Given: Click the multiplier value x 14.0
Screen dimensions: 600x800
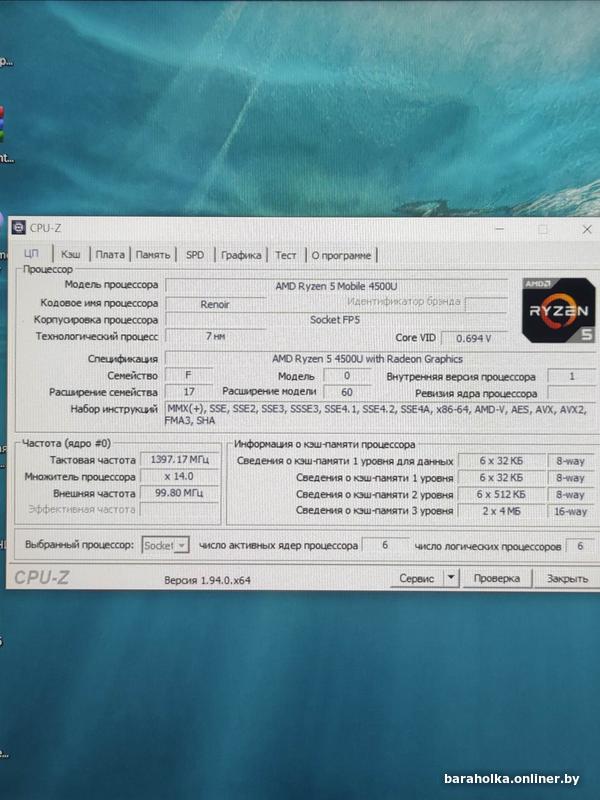Looking at the screenshot, I should pyautogui.click(x=180, y=476).
